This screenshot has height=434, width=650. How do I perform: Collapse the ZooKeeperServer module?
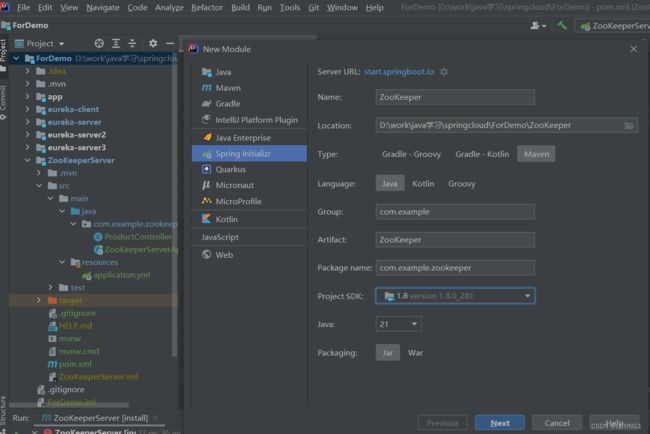[27, 160]
